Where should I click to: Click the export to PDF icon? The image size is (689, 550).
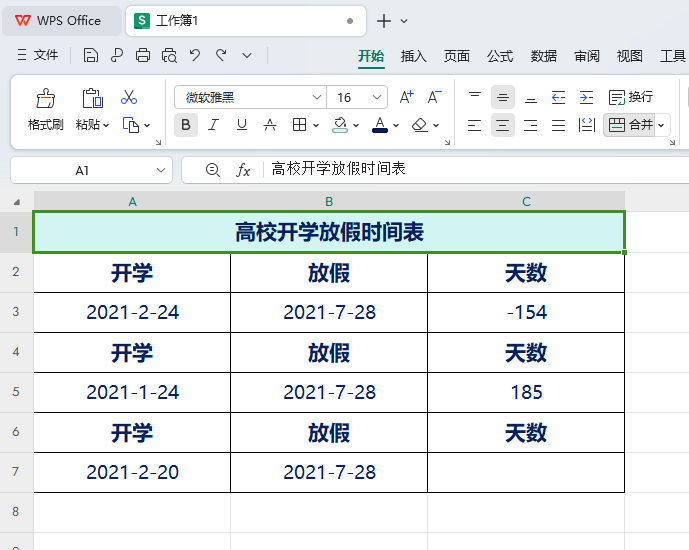click(117, 56)
